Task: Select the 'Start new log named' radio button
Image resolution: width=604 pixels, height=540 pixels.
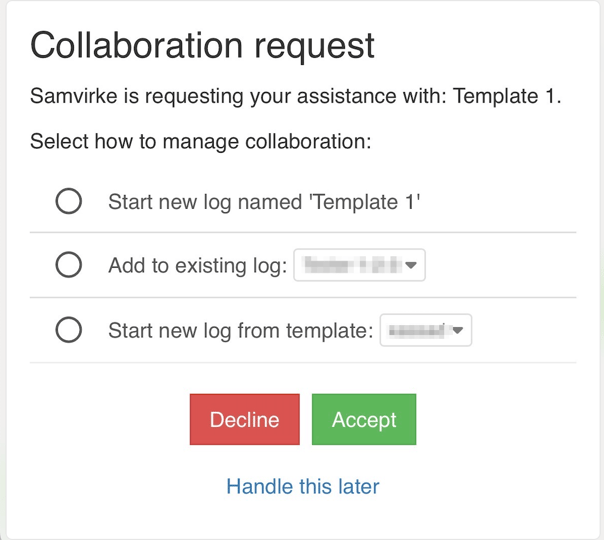Action: click(69, 201)
